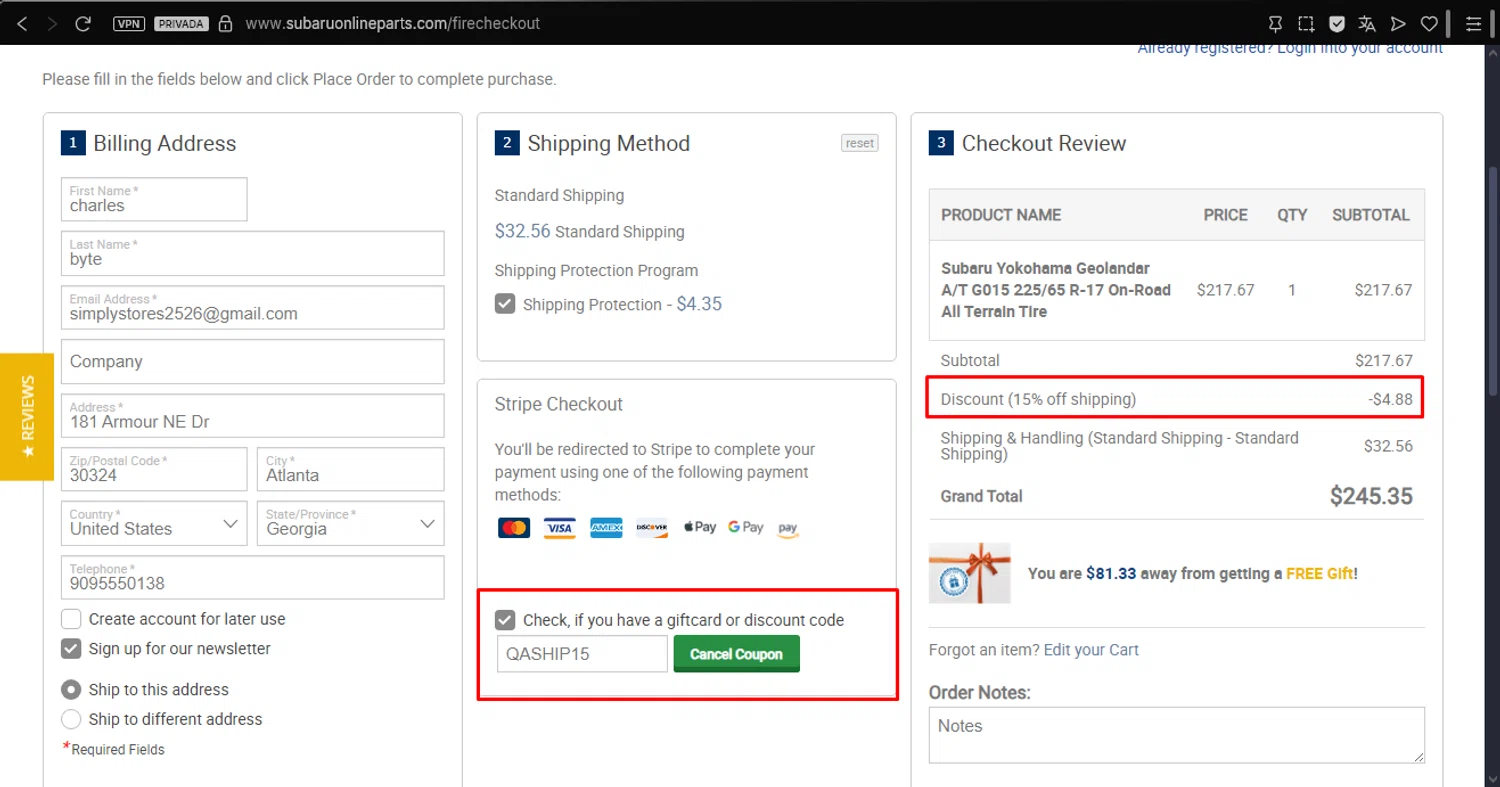Open the VPN badge in address bar
The image size is (1500, 787).
tap(129, 23)
